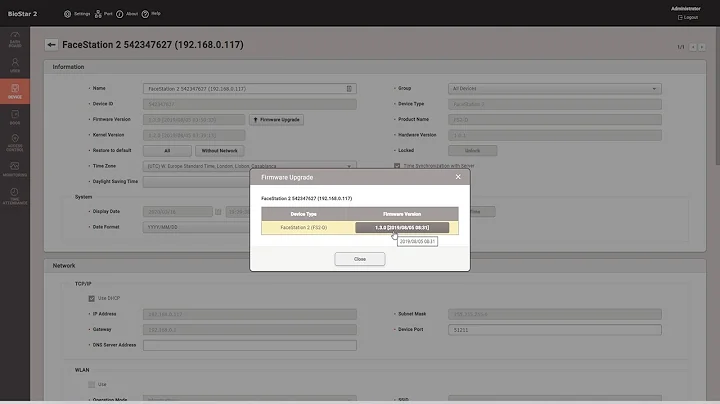Click the Name input field

pos(250,89)
